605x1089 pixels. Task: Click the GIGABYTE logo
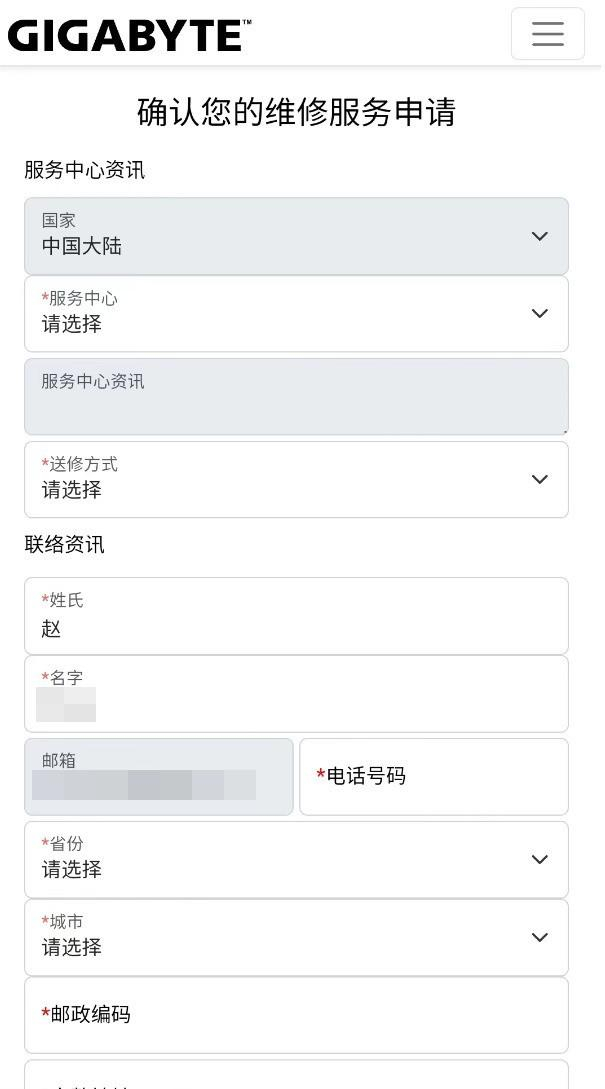(x=129, y=35)
